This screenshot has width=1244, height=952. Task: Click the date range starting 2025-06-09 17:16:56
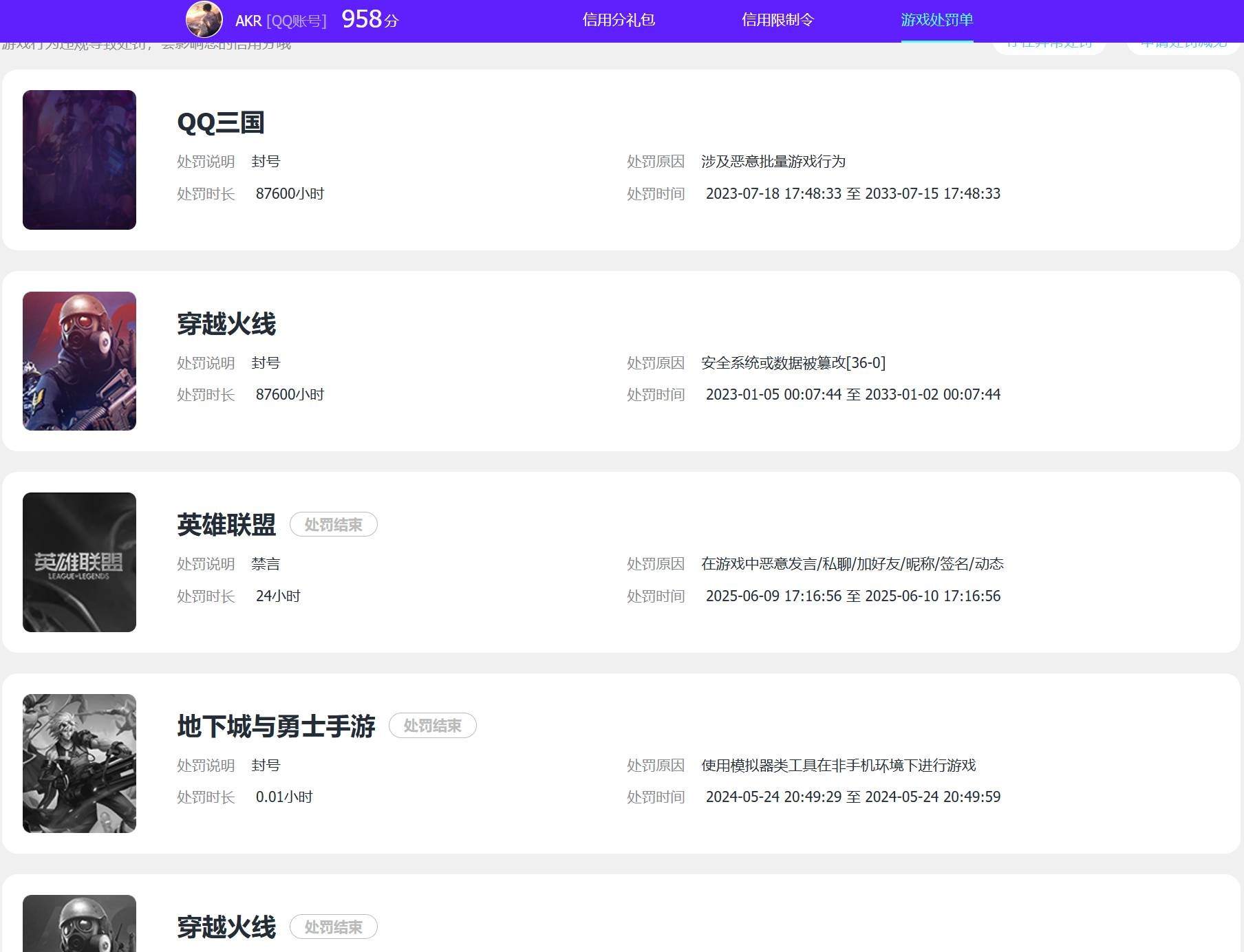tap(853, 596)
